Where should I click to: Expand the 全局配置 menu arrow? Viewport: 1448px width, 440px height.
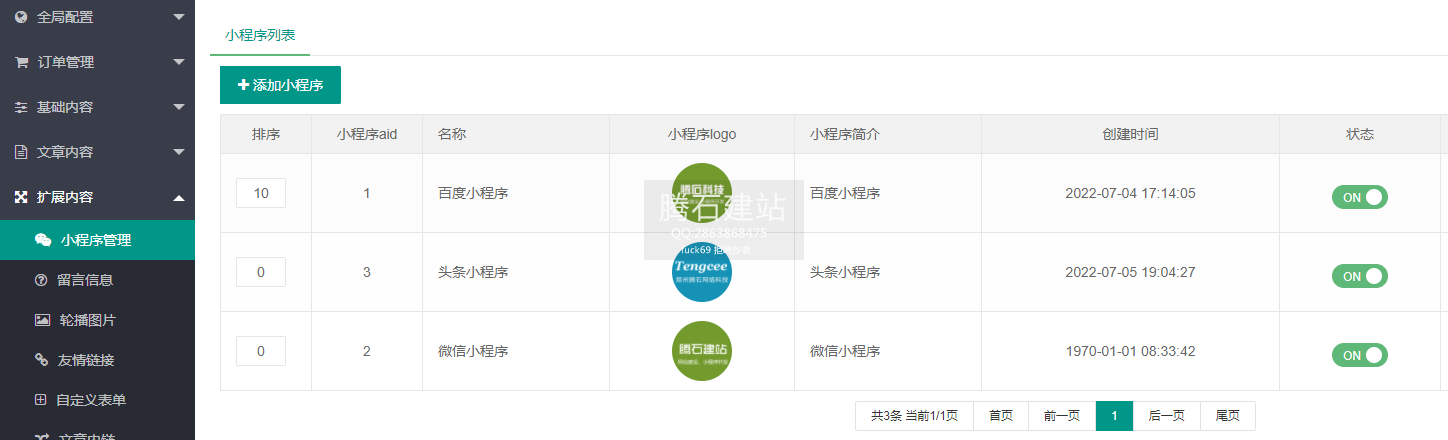point(178,17)
